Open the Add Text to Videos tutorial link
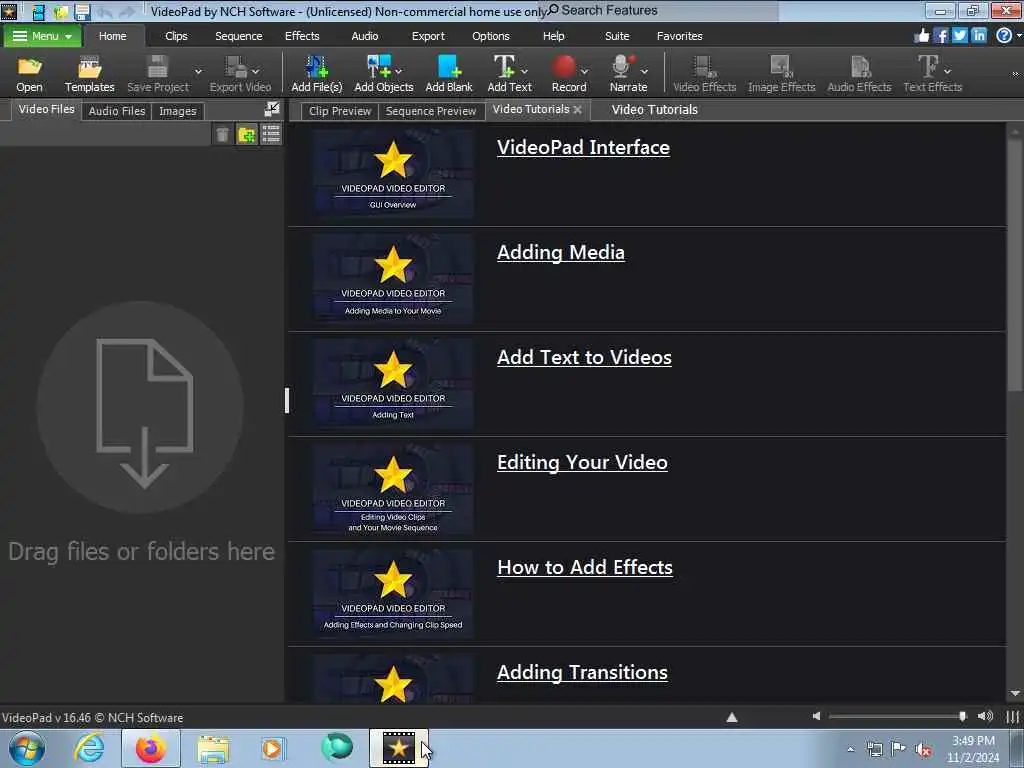 tap(584, 358)
